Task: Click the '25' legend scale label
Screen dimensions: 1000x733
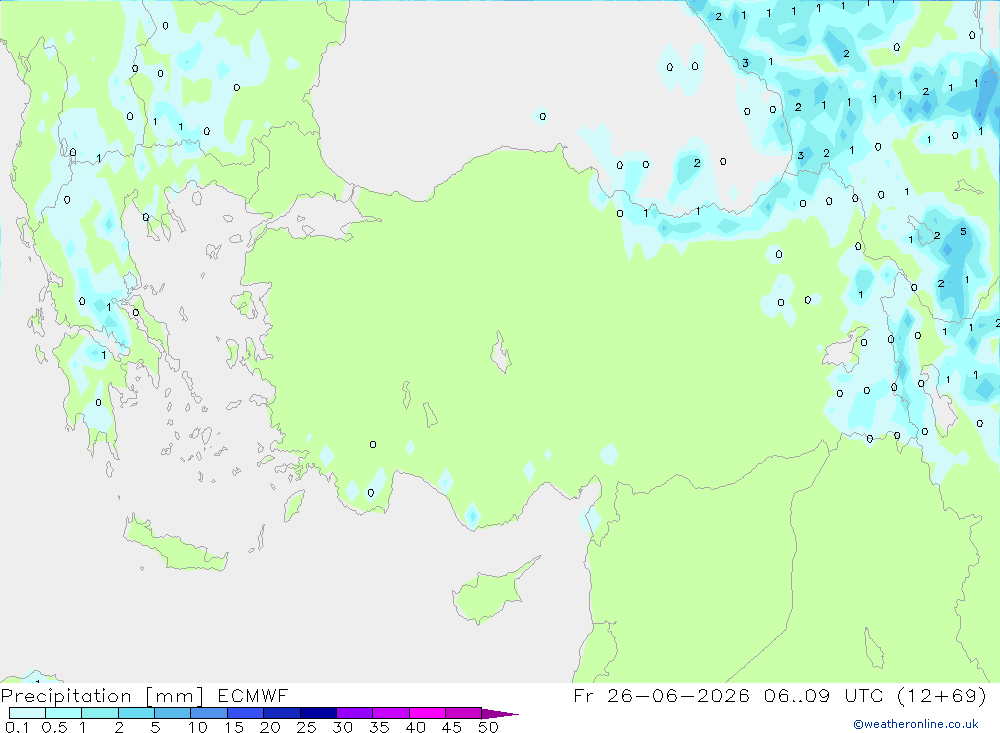Action: click(306, 727)
